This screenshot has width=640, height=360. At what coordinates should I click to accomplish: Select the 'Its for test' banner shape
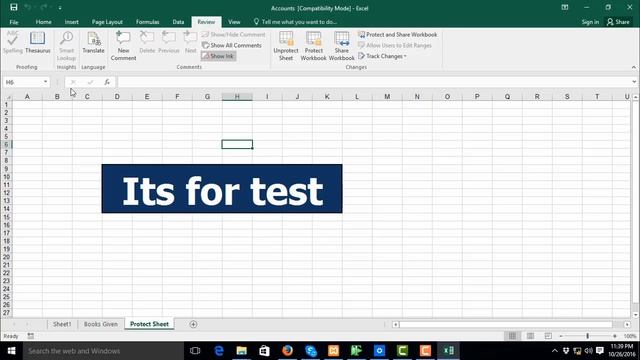point(222,189)
